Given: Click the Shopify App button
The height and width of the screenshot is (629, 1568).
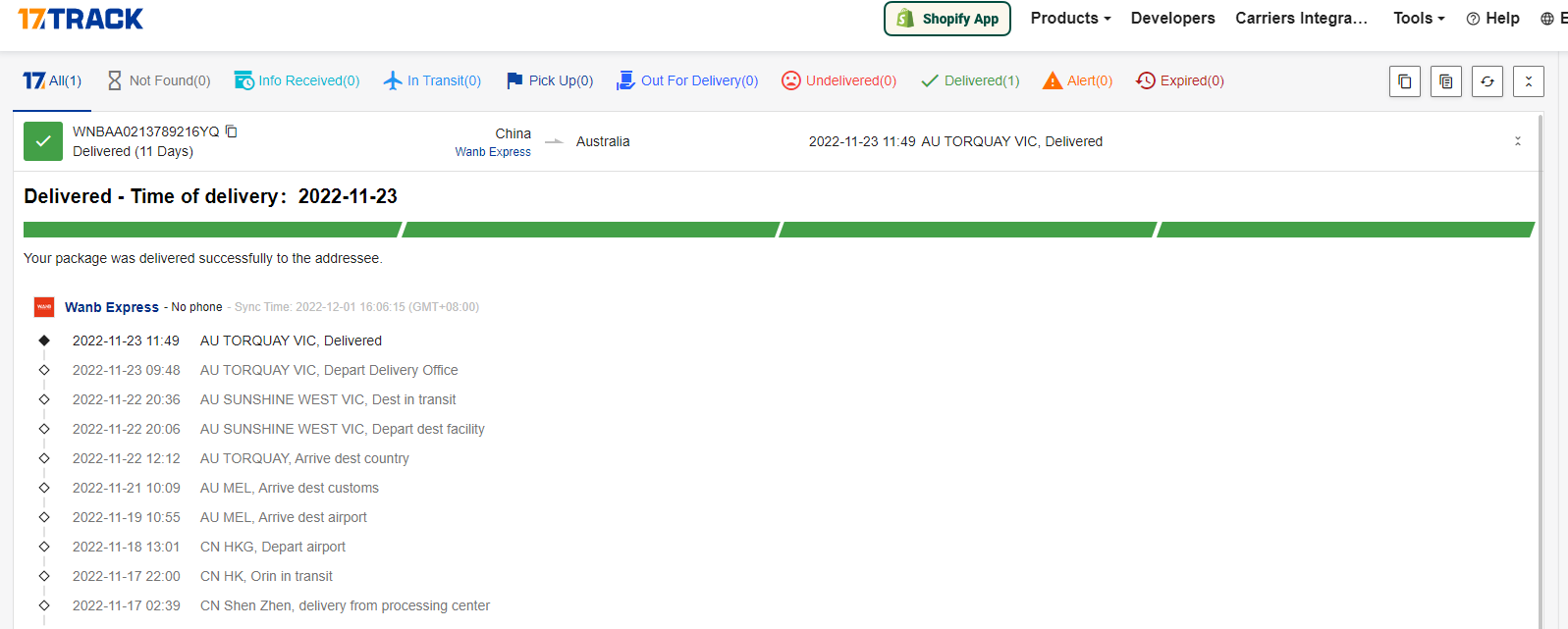Looking at the screenshot, I should pos(946,19).
